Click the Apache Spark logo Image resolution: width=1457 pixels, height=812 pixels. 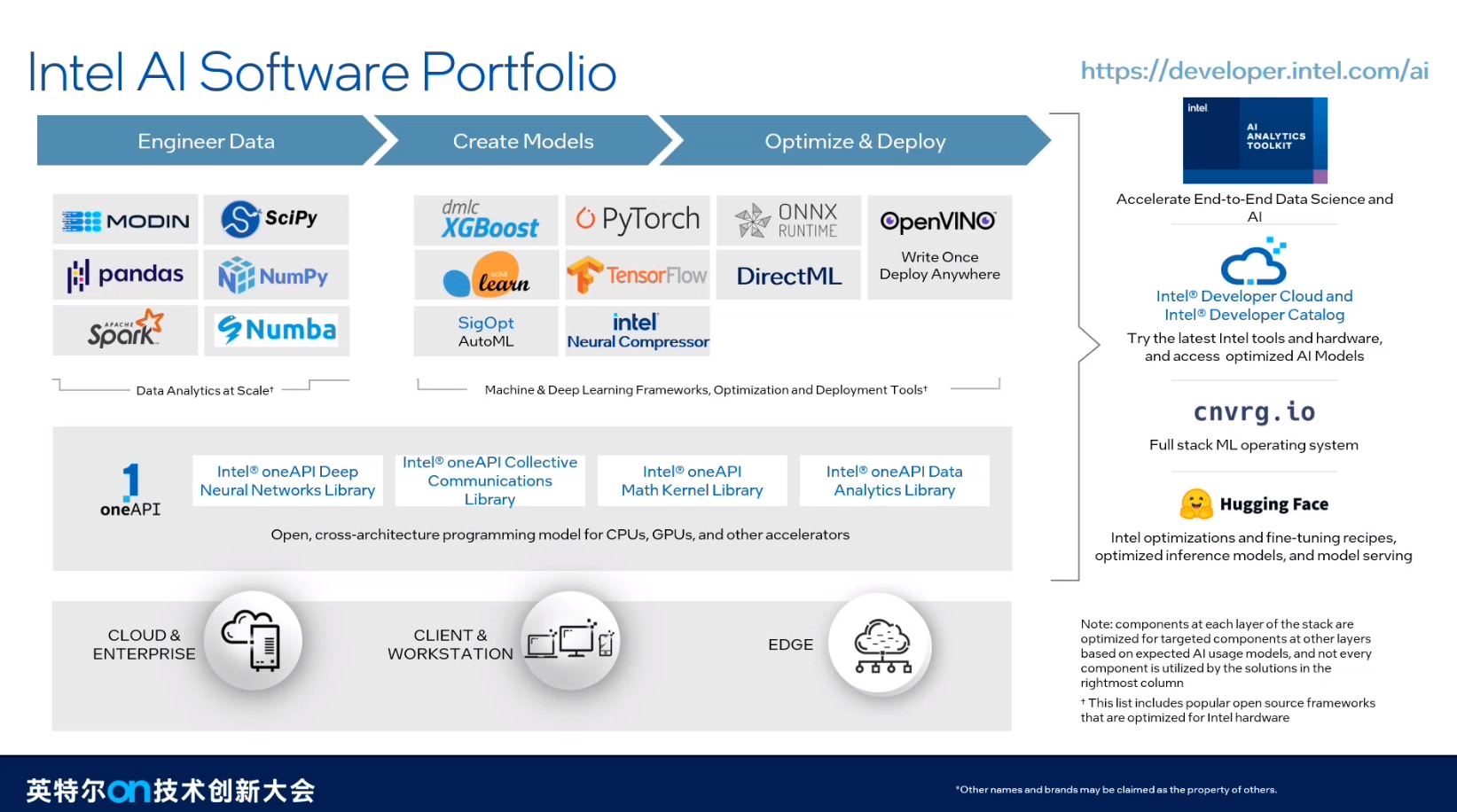(x=125, y=330)
